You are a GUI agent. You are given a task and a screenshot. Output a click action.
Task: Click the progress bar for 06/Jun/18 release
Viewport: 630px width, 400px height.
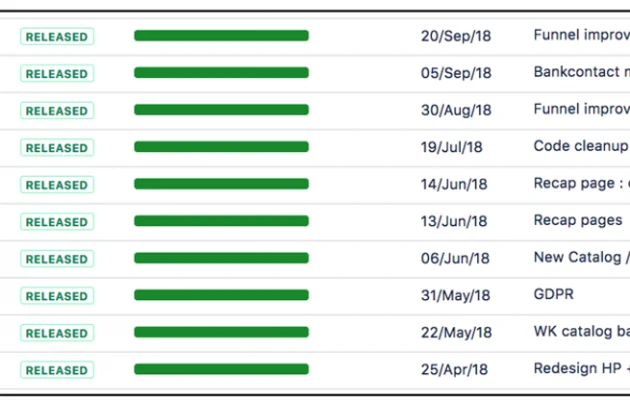point(221,258)
